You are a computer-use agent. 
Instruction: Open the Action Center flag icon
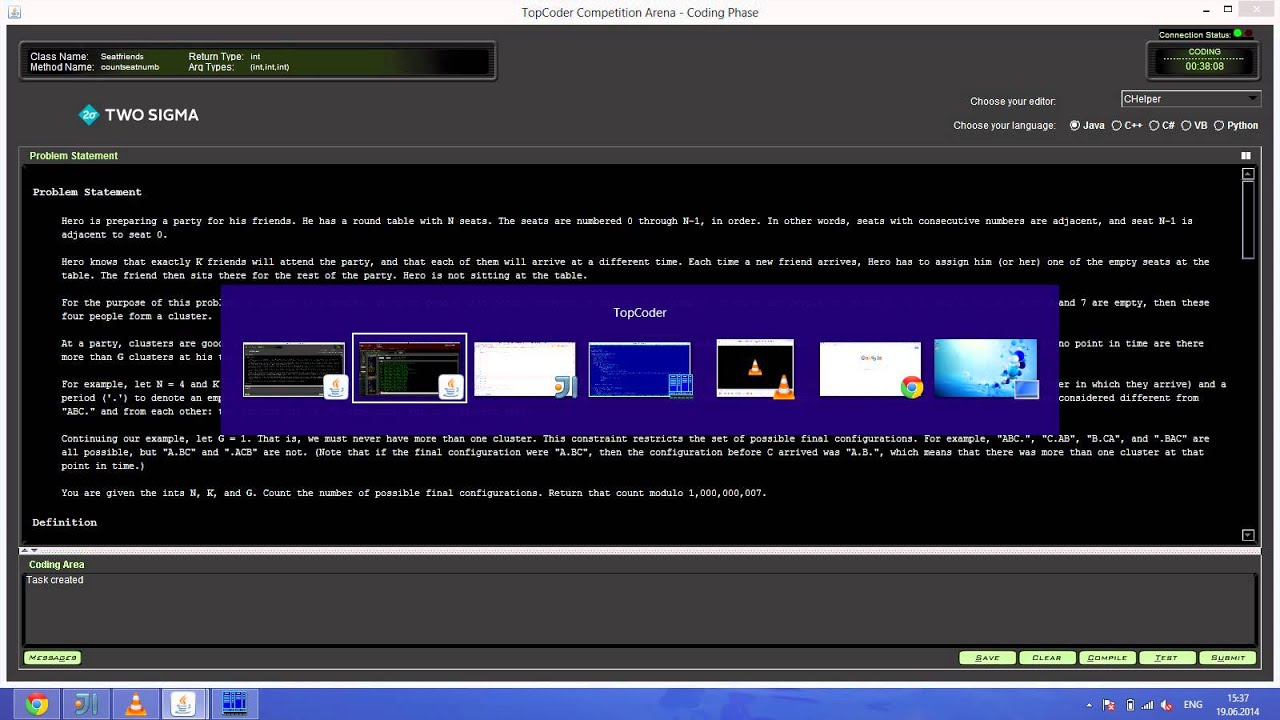(1109, 705)
